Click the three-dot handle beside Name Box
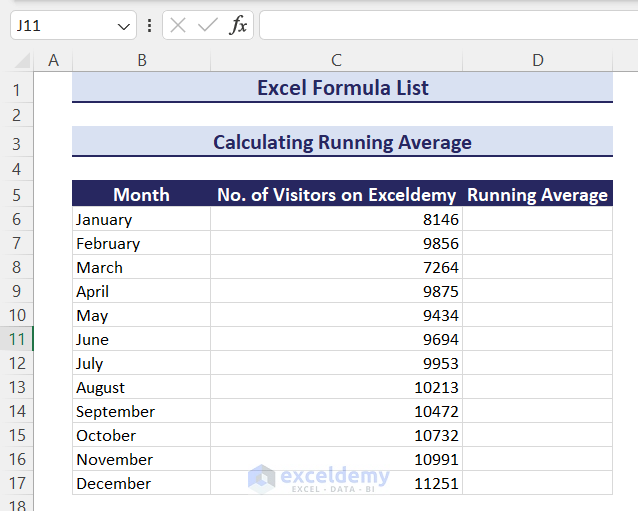638x511 pixels. (x=149, y=26)
